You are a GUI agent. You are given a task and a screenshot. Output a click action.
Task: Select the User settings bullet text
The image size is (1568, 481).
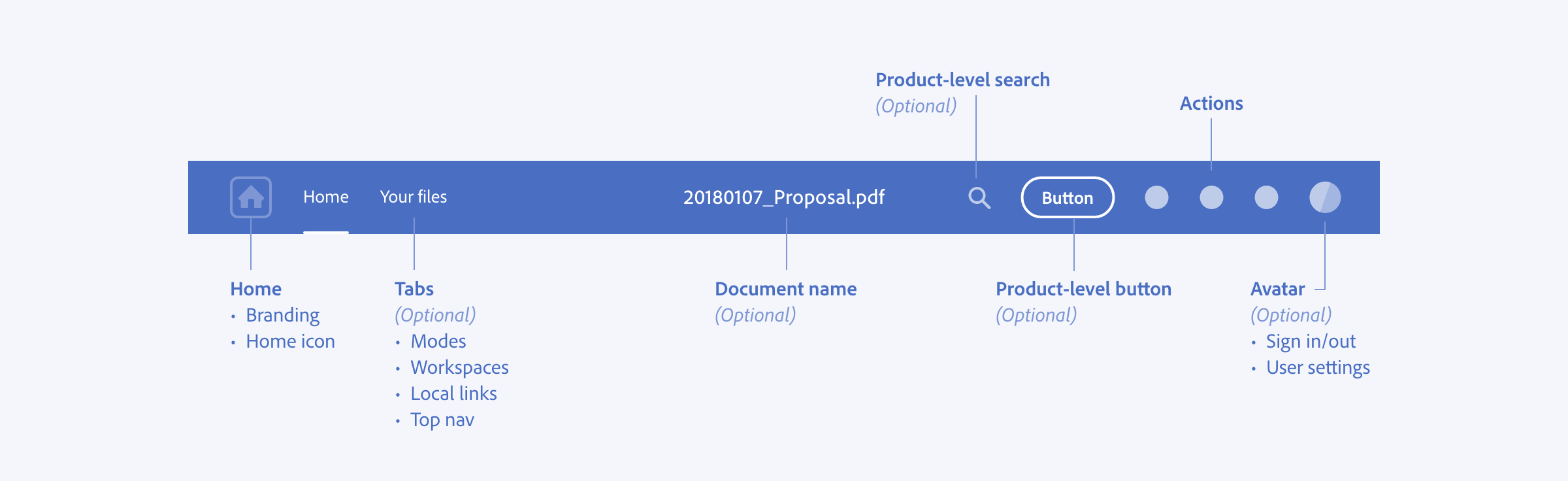pos(1318,367)
